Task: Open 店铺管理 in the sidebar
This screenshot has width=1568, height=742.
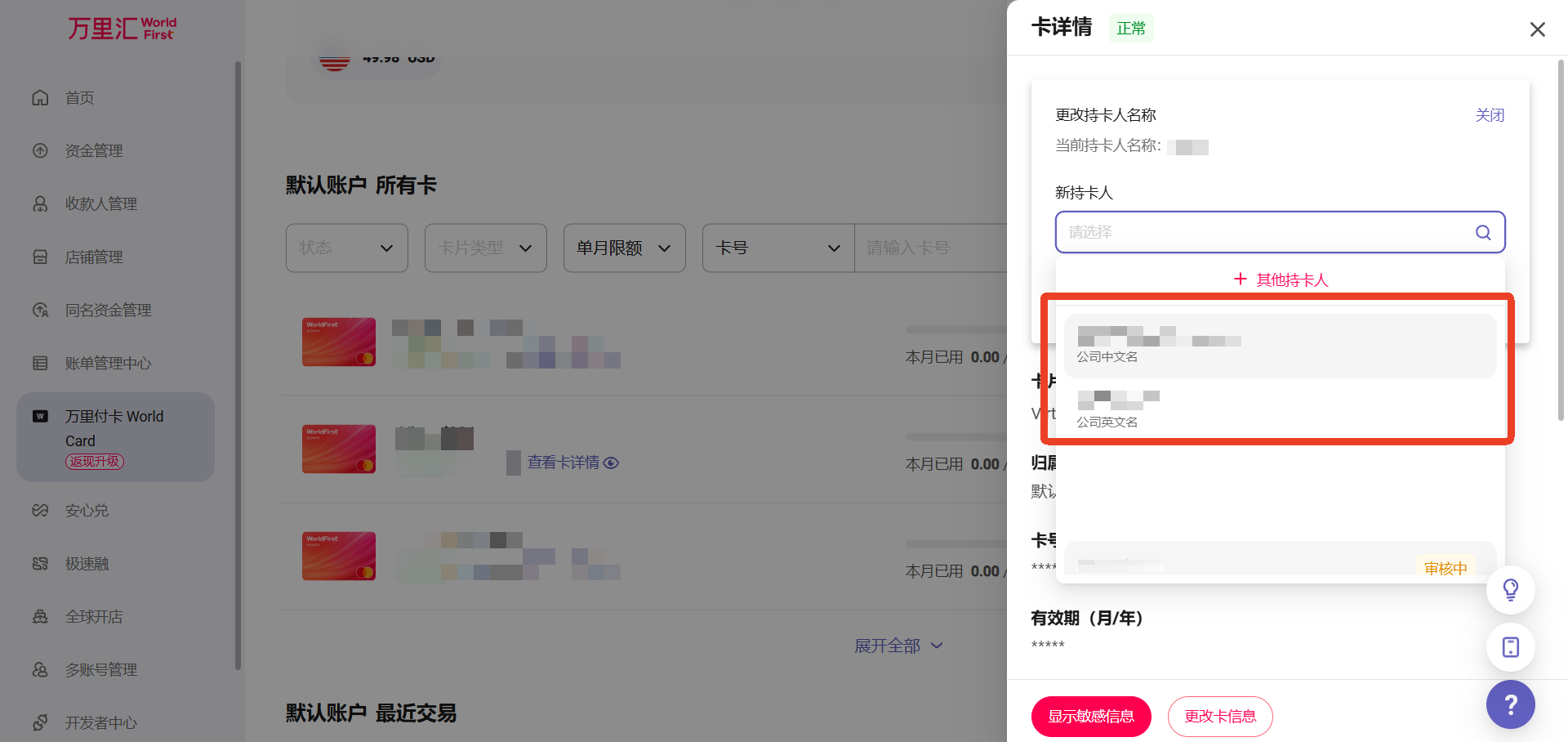Action: pos(93,257)
